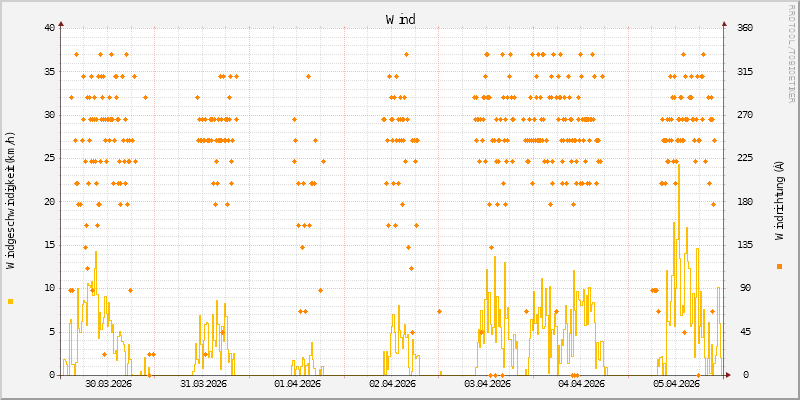The height and width of the screenshot is (400, 800).
Task: Click the 40 tick on left axis
Action: [49, 28]
